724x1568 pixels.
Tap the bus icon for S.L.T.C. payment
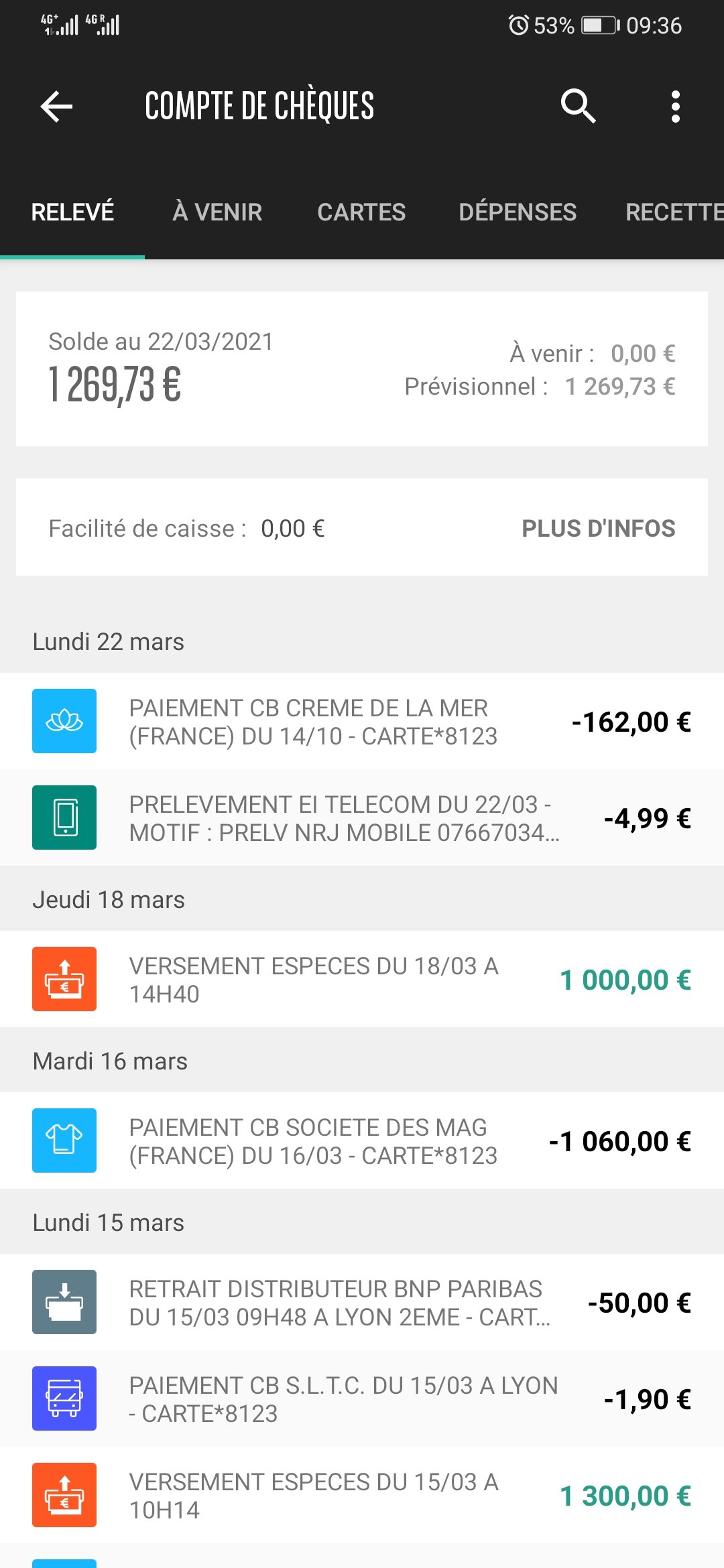tap(64, 1398)
